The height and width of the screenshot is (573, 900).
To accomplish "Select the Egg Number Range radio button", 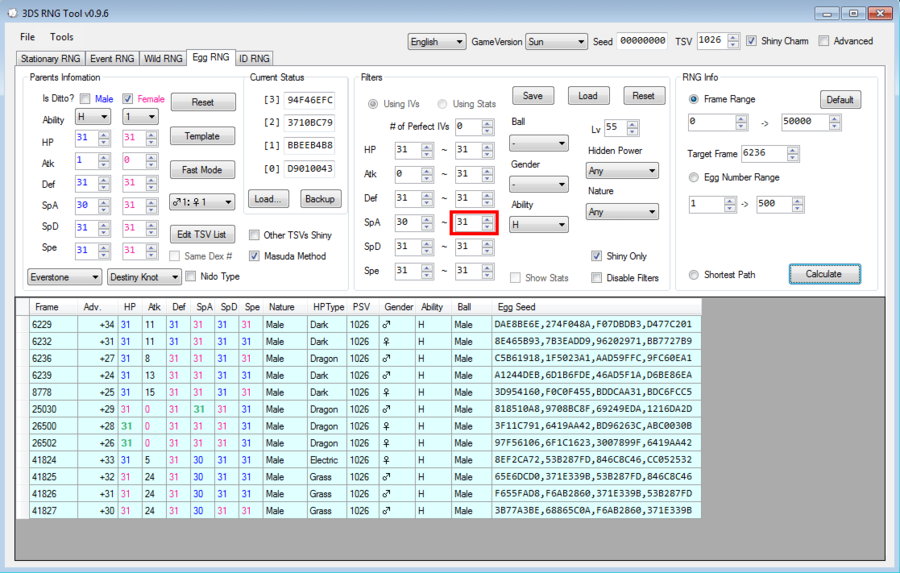I will coord(693,177).
